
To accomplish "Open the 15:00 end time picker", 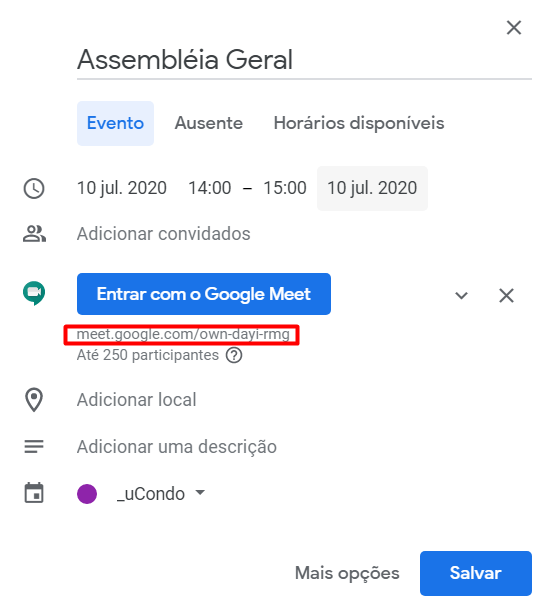I will 285,188.
